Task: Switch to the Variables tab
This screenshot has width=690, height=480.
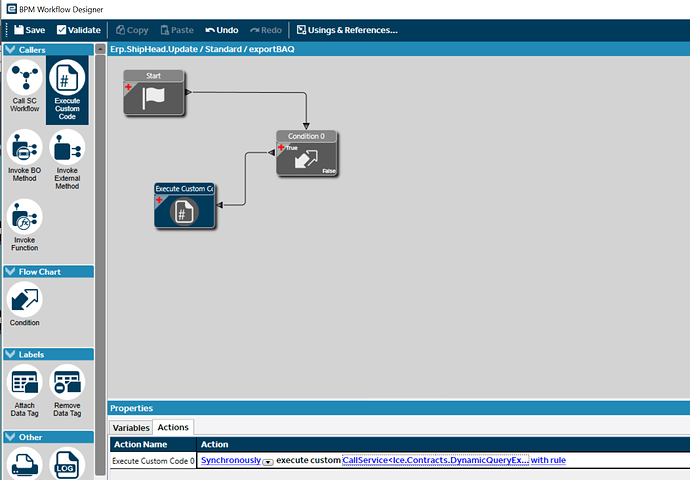Action: tap(131, 428)
